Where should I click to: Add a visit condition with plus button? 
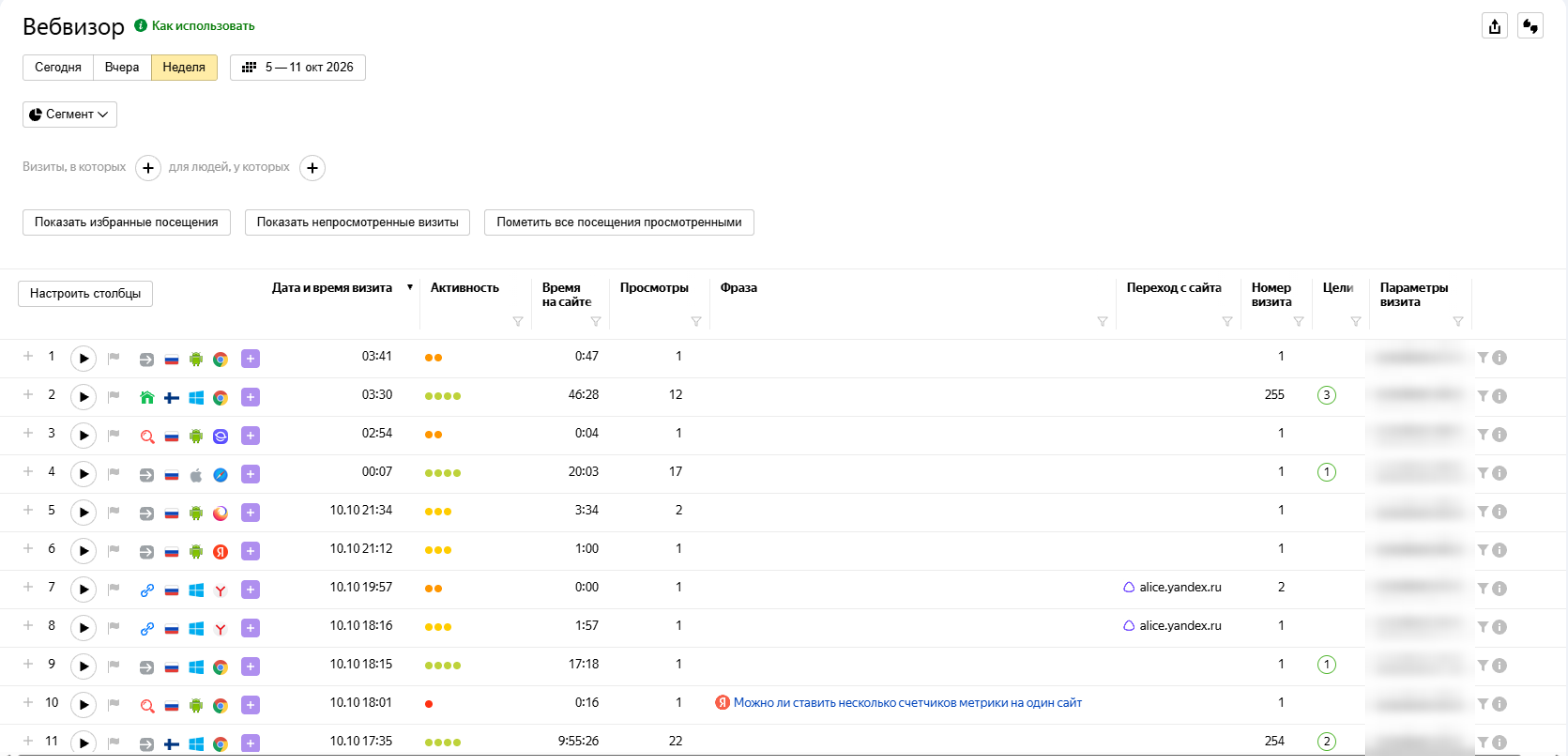point(148,168)
